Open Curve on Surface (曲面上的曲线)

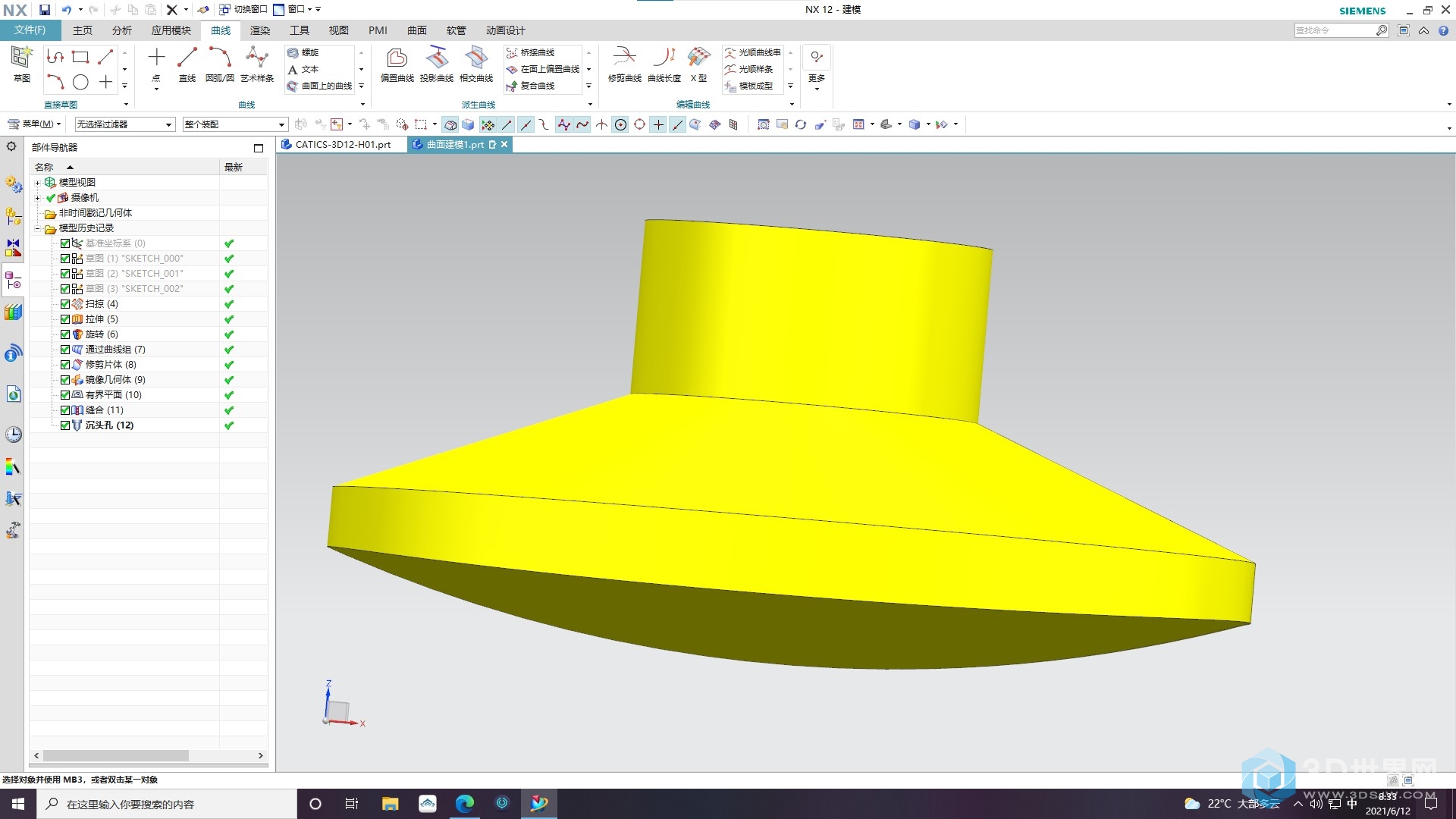pos(319,86)
